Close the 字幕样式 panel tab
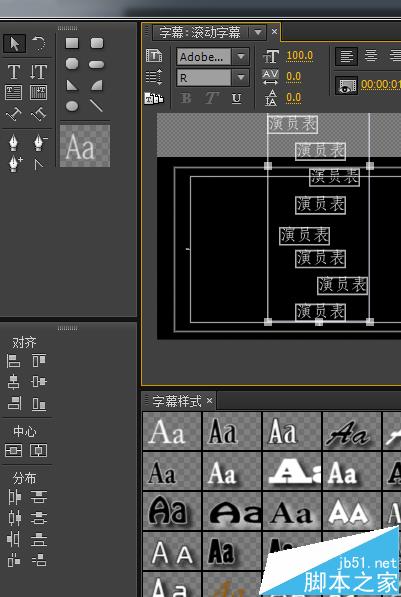This screenshot has height=597, width=401. click(x=209, y=400)
